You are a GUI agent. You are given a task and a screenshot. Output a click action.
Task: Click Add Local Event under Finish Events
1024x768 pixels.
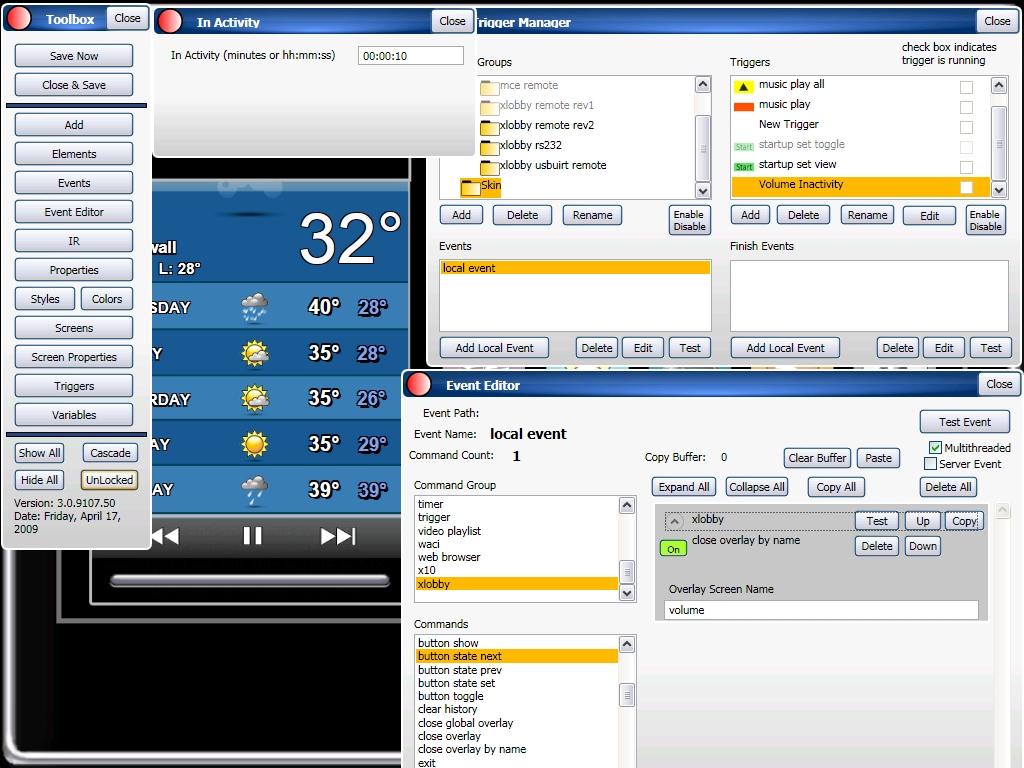coord(785,348)
